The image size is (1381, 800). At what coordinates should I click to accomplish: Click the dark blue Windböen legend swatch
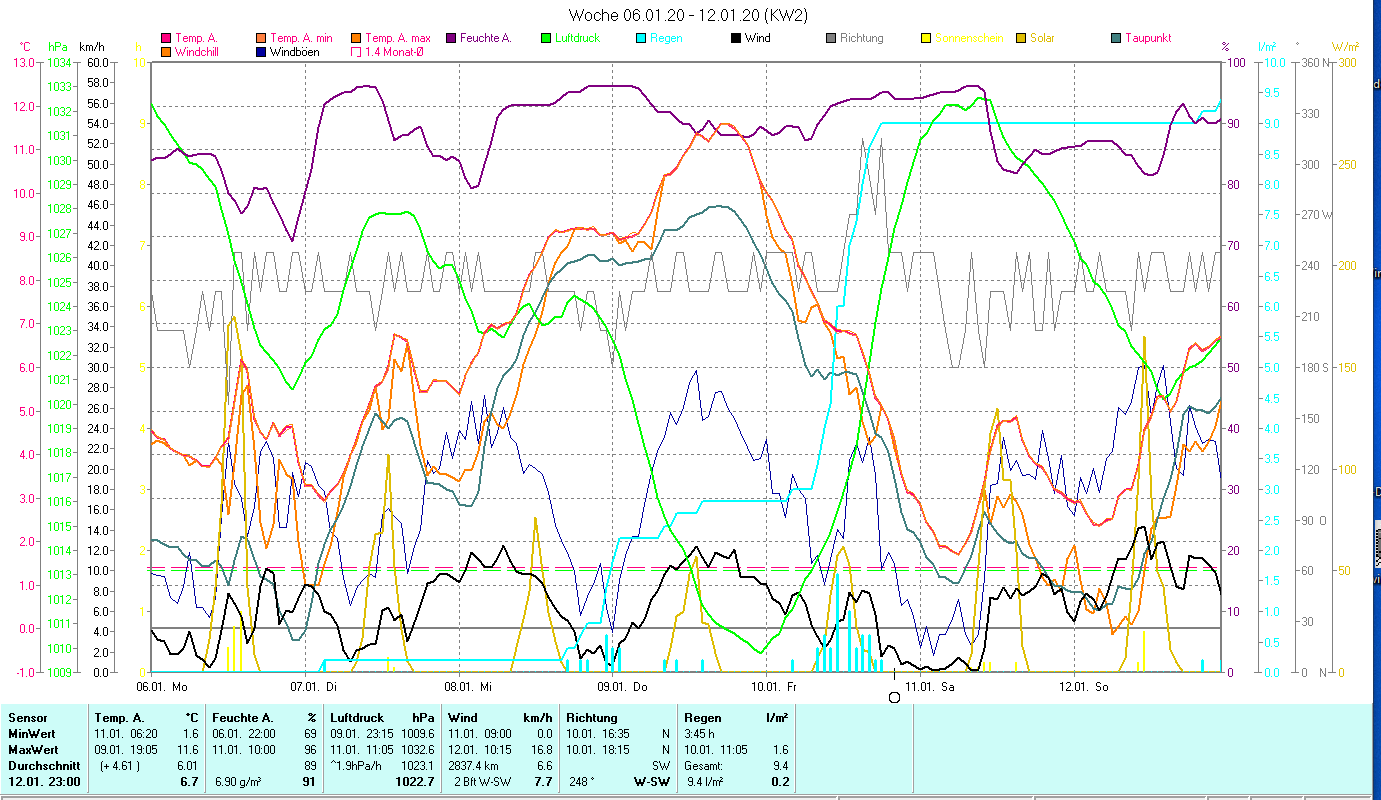pos(260,51)
